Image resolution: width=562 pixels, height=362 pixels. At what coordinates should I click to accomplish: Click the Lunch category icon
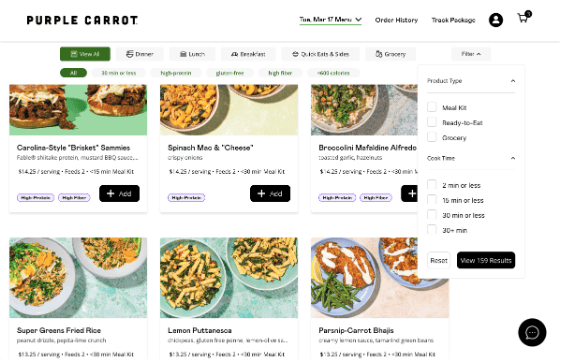pos(183,54)
